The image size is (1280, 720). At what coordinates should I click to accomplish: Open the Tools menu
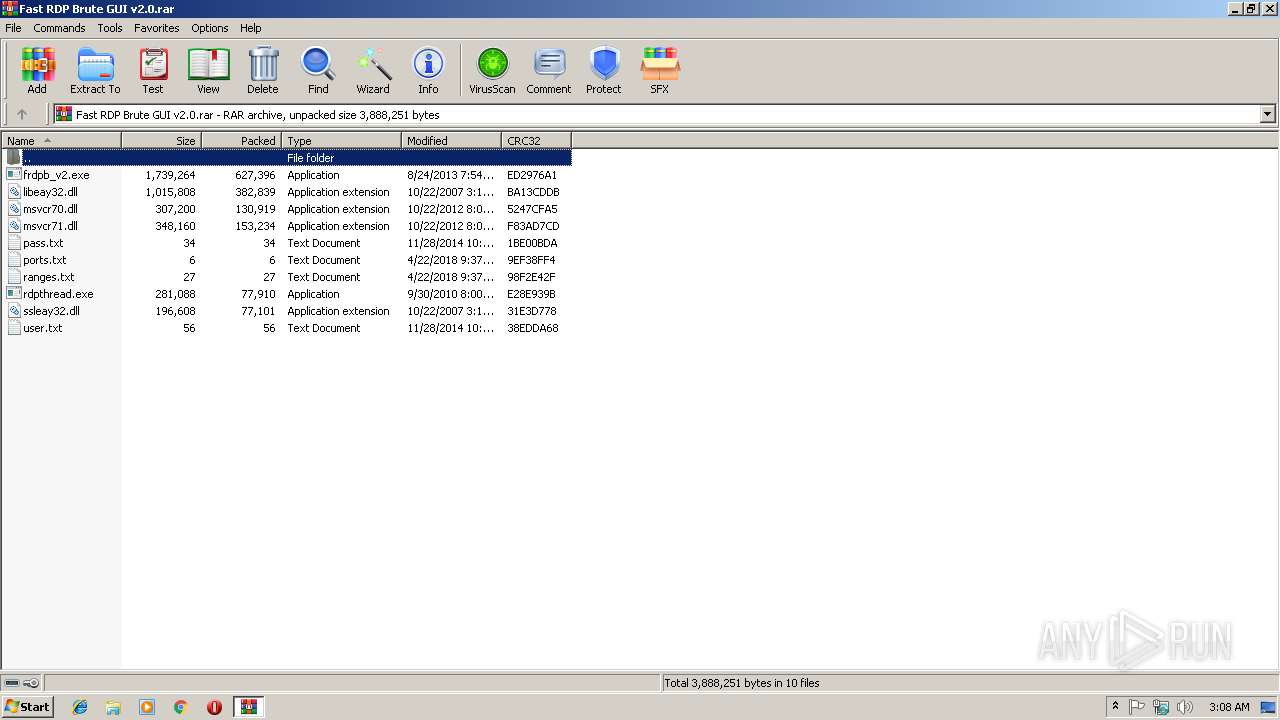click(110, 28)
